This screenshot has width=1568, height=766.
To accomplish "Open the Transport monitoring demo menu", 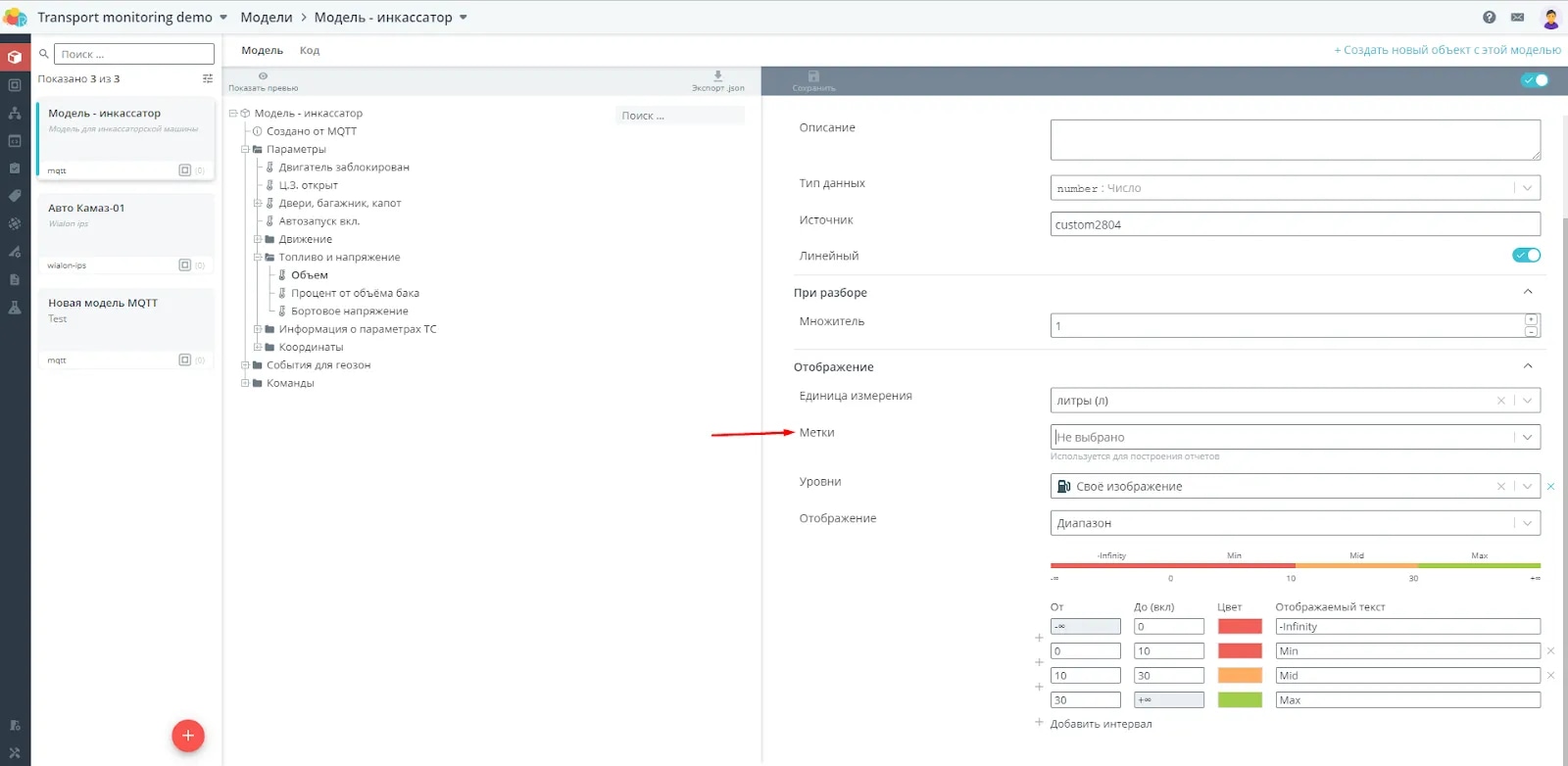I will (132, 17).
